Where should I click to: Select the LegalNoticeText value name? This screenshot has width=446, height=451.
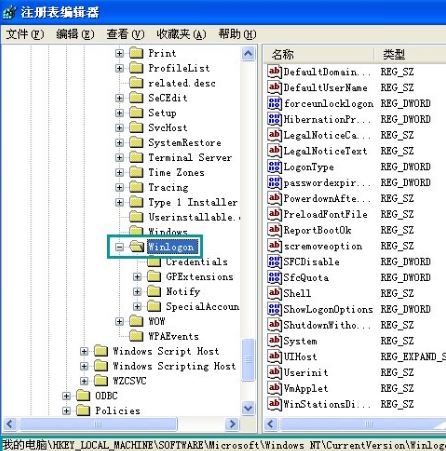[325, 151]
